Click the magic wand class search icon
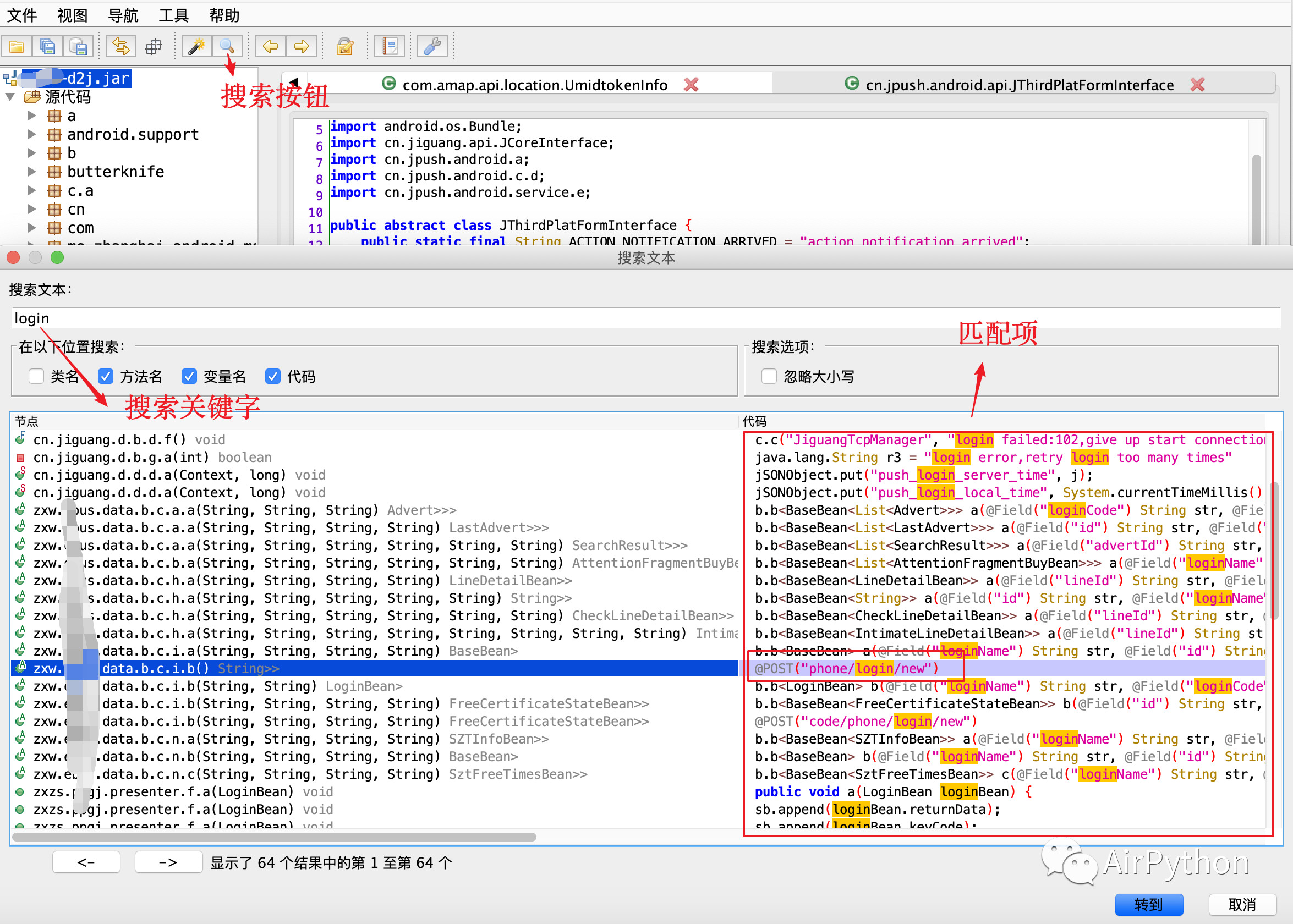Viewport: 1293px width, 924px height. coord(196,47)
